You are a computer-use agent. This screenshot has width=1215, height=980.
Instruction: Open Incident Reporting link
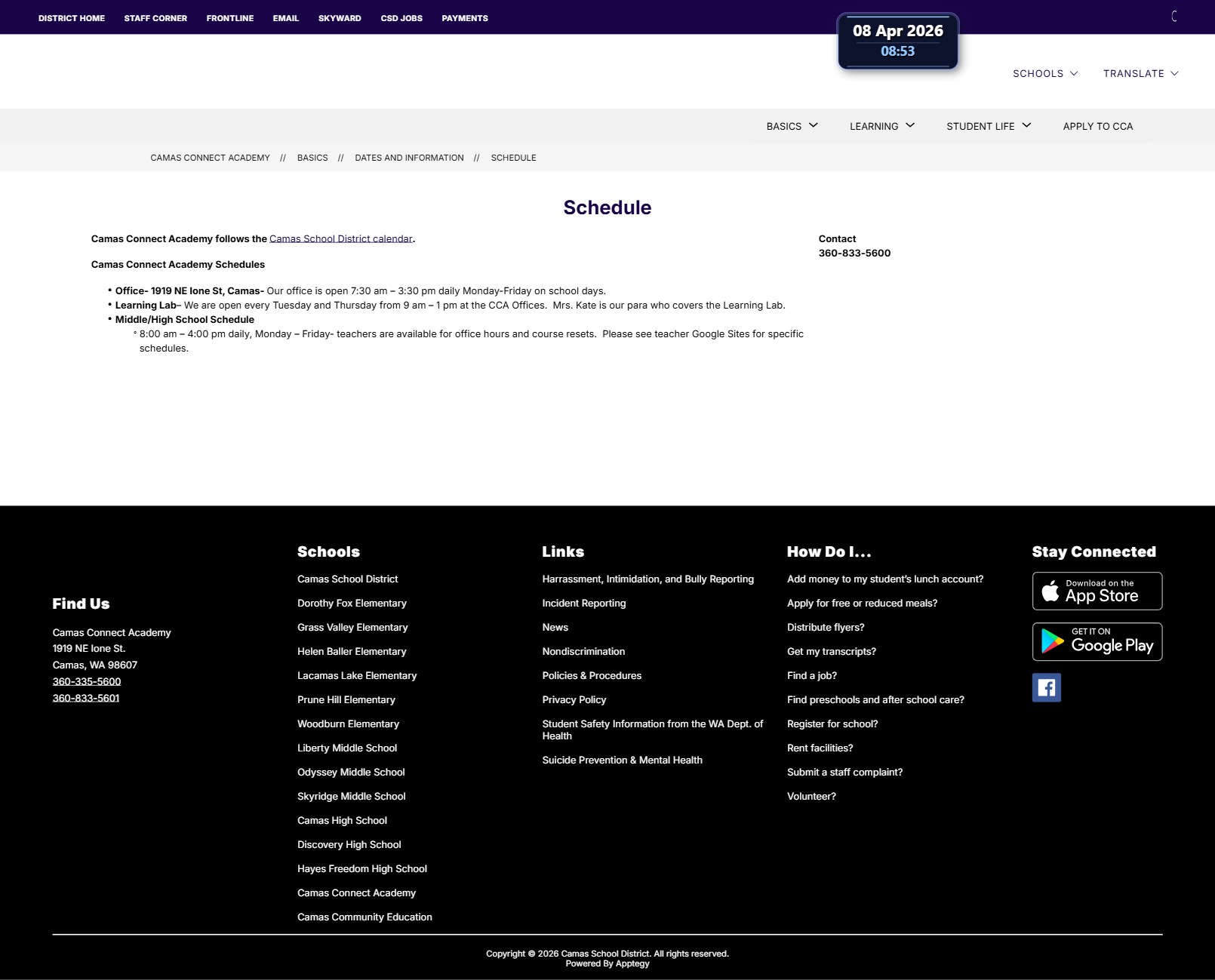[x=584, y=603]
